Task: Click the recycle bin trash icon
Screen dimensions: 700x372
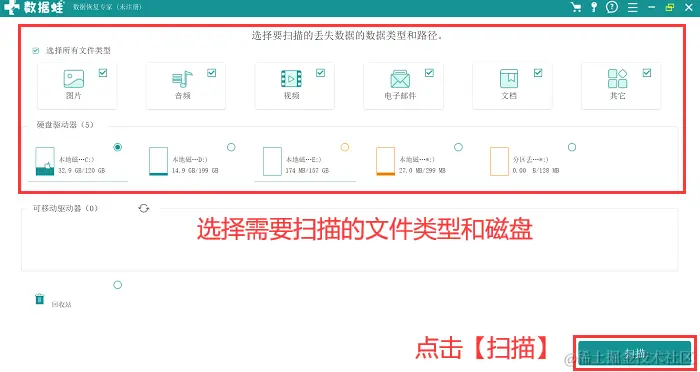Action: point(40,298)
